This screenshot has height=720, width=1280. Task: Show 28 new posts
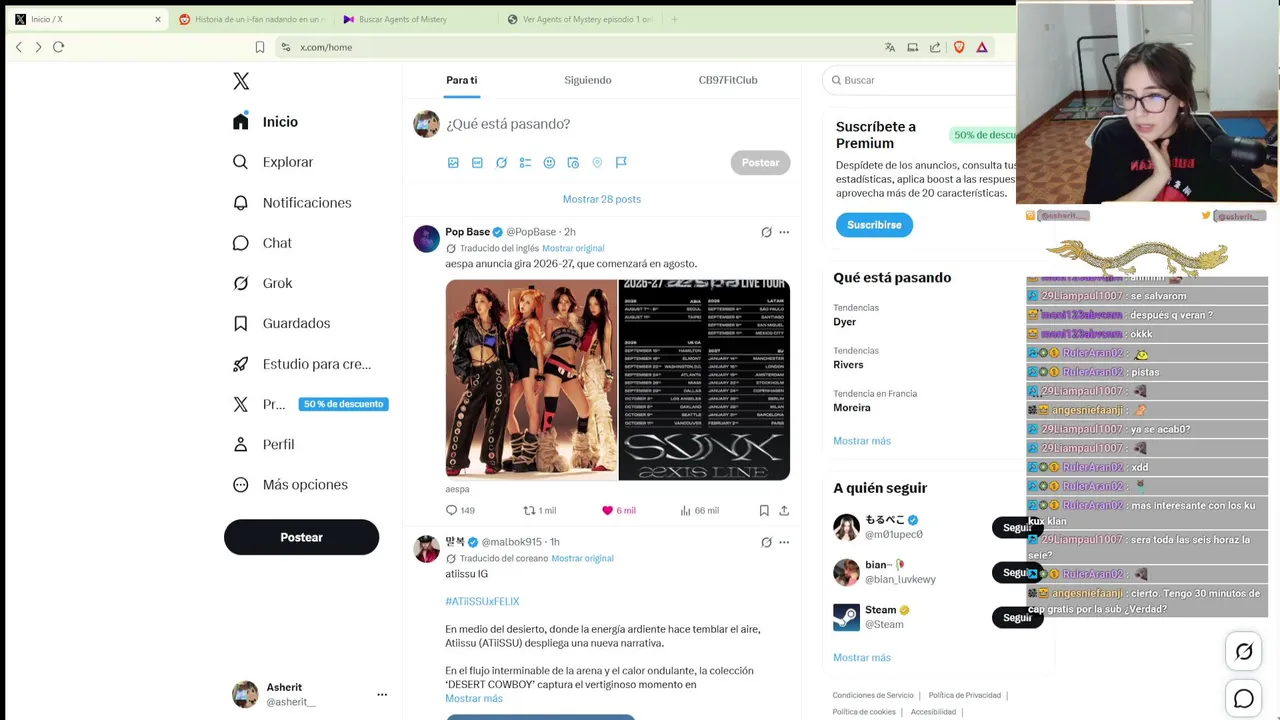602,199
